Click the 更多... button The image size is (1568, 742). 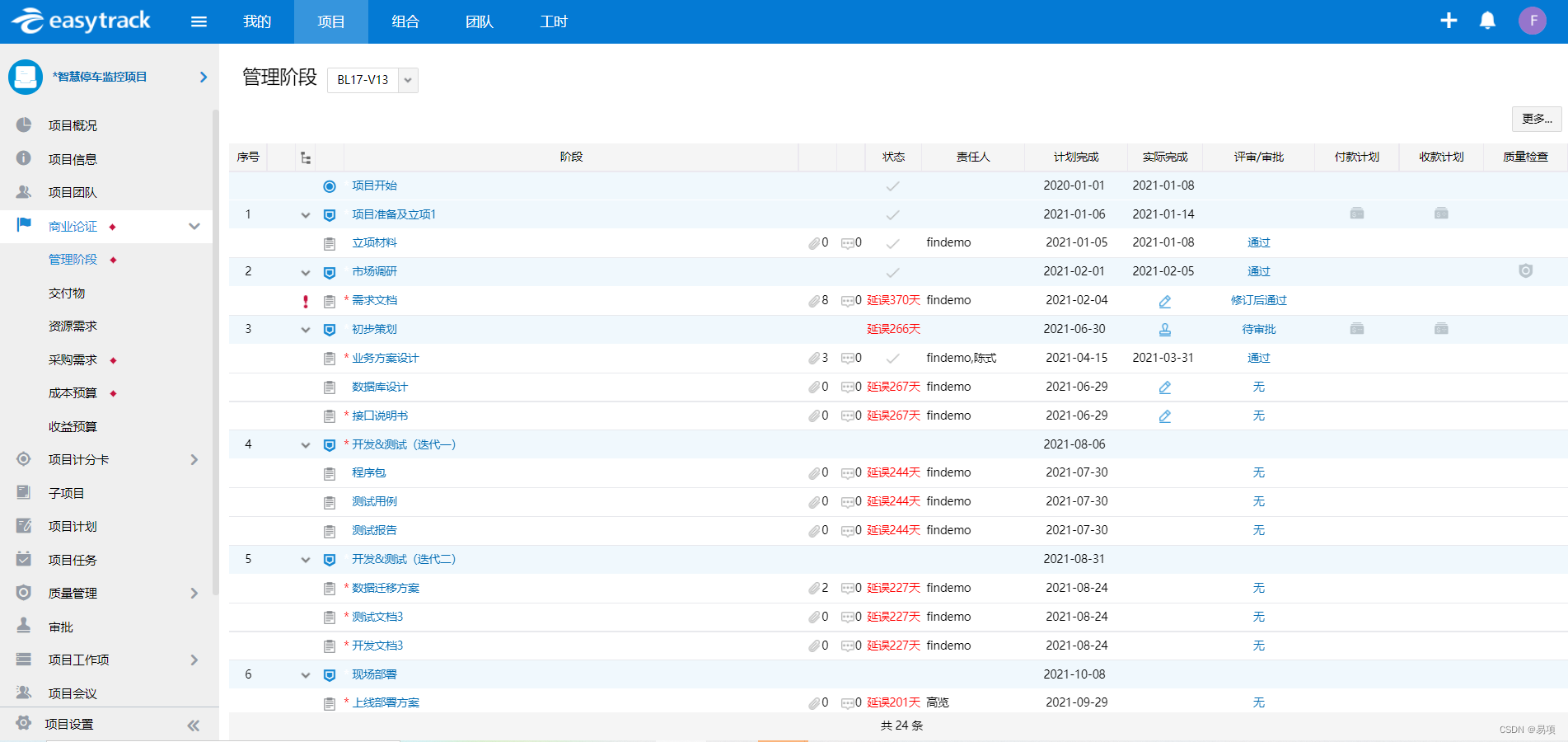pyautogui.click(x=1537, y=119)
